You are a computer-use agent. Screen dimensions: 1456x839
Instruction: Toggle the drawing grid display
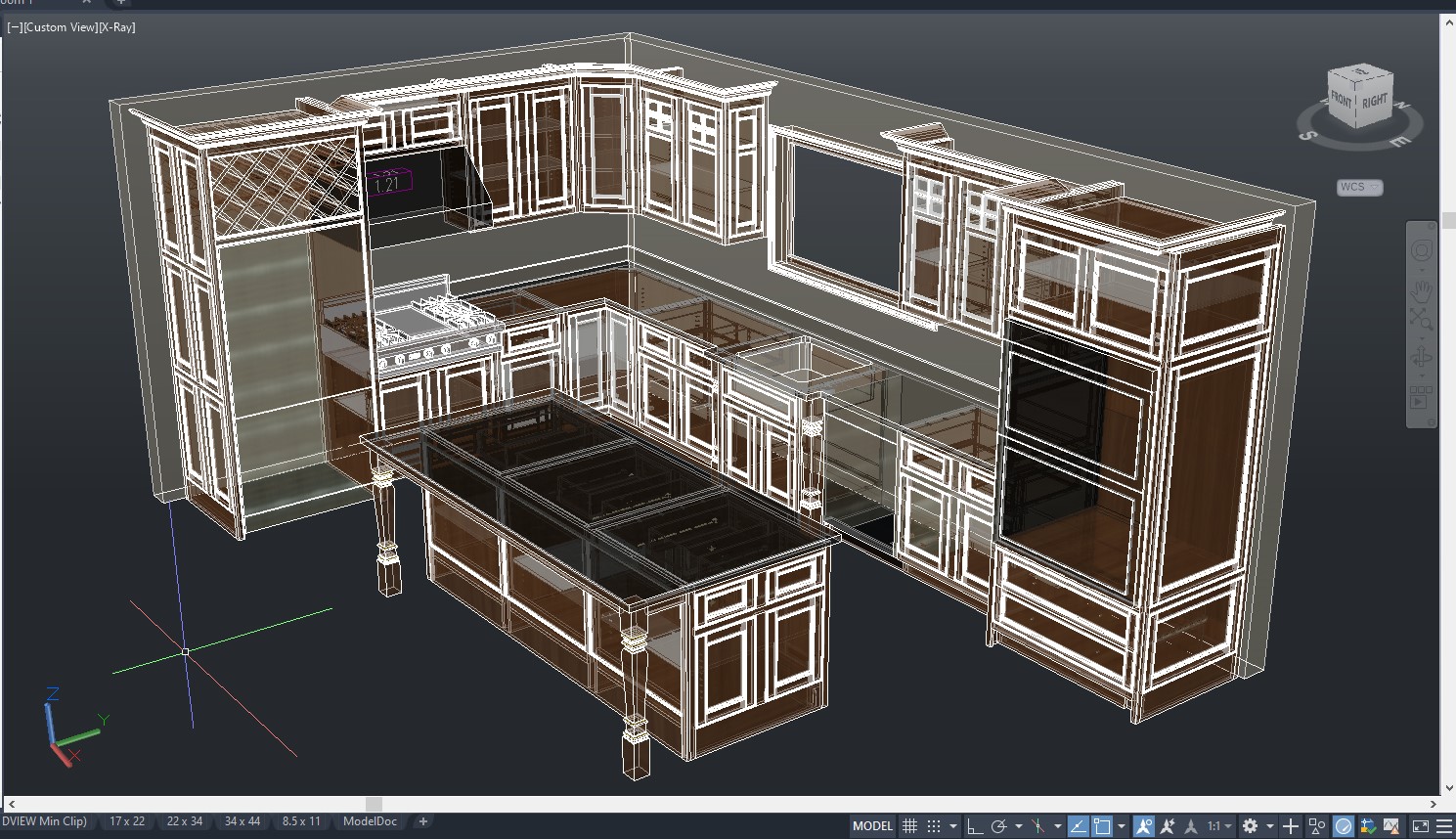point(909,826)
